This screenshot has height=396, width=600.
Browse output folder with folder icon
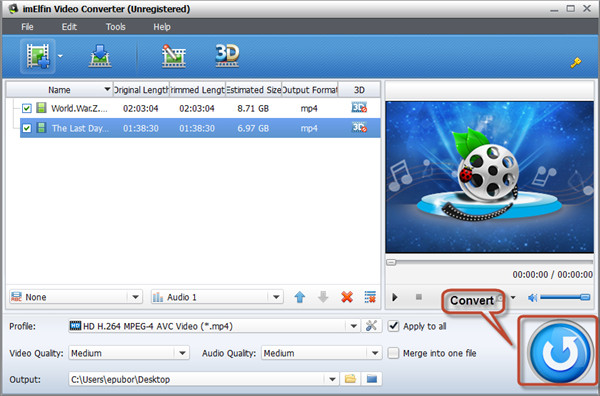350,379
